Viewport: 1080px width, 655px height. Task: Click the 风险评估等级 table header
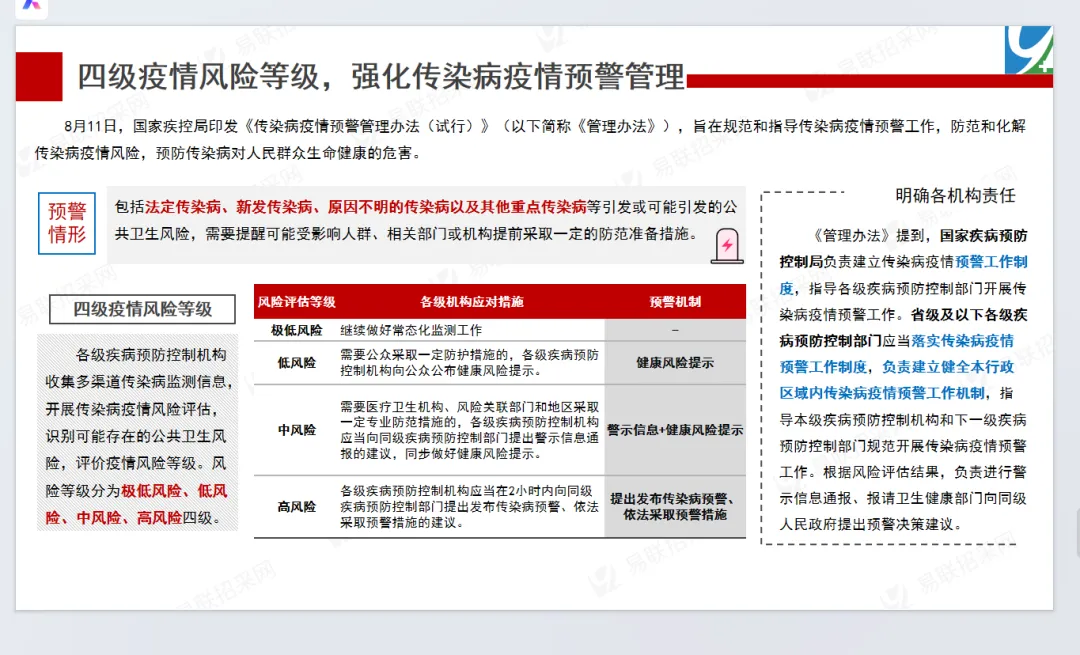pos(296,302)
